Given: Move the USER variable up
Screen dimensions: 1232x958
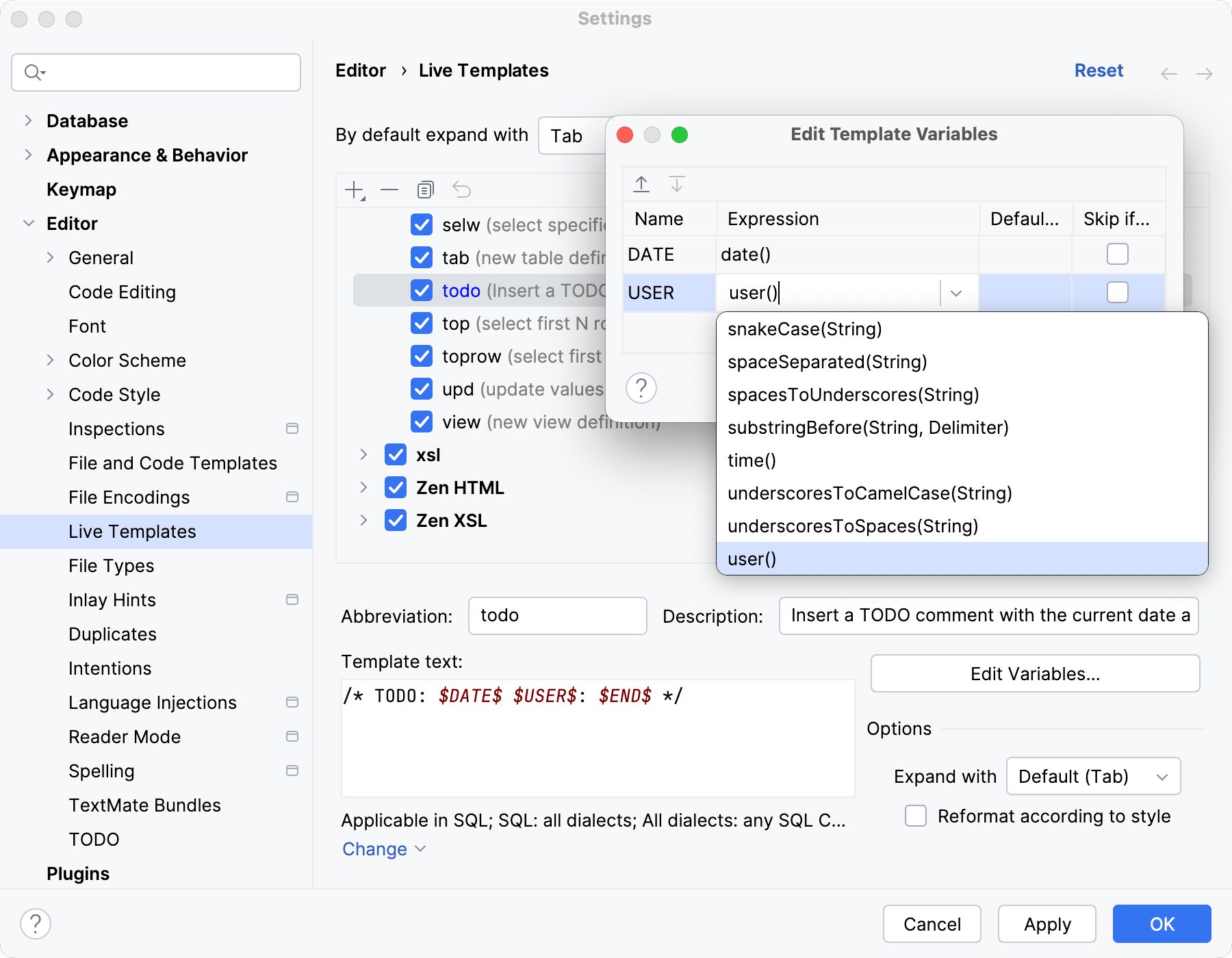Looking at the screenshot, I should tap(641, 183).
